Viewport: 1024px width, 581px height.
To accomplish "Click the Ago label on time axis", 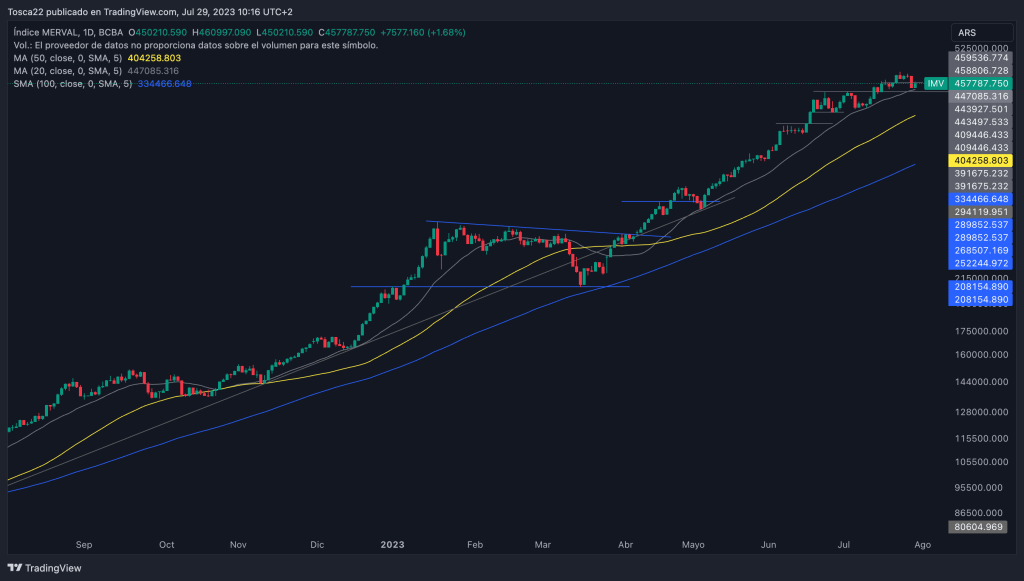I will [x=922, y=546].
